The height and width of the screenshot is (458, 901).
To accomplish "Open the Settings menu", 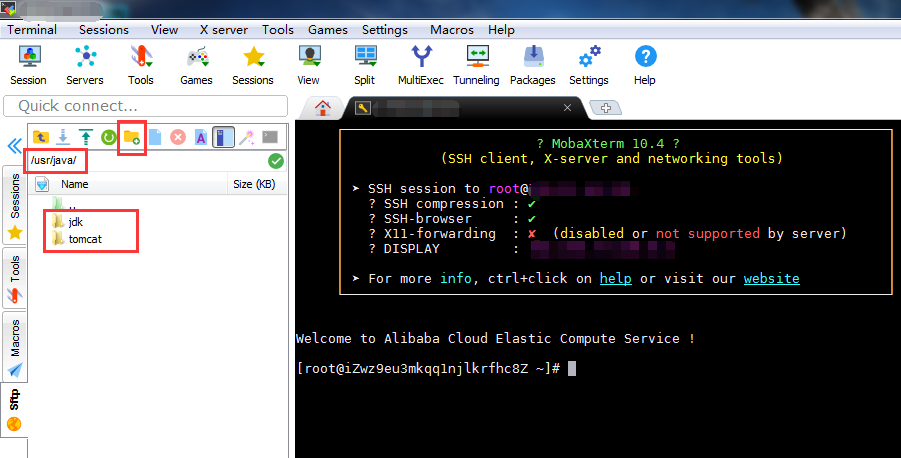I will pos(385,29).
